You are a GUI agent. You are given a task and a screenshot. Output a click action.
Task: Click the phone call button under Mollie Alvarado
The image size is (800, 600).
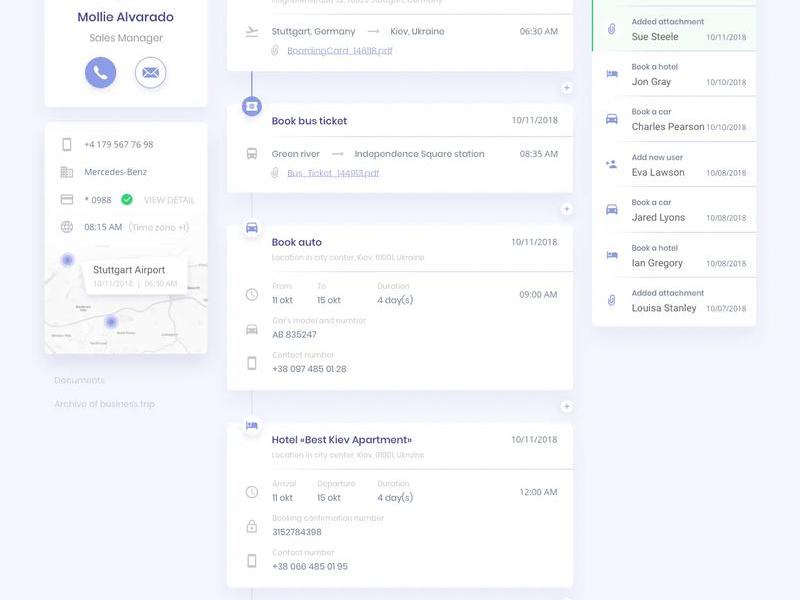pyautogui.click(x=101, y=72)
